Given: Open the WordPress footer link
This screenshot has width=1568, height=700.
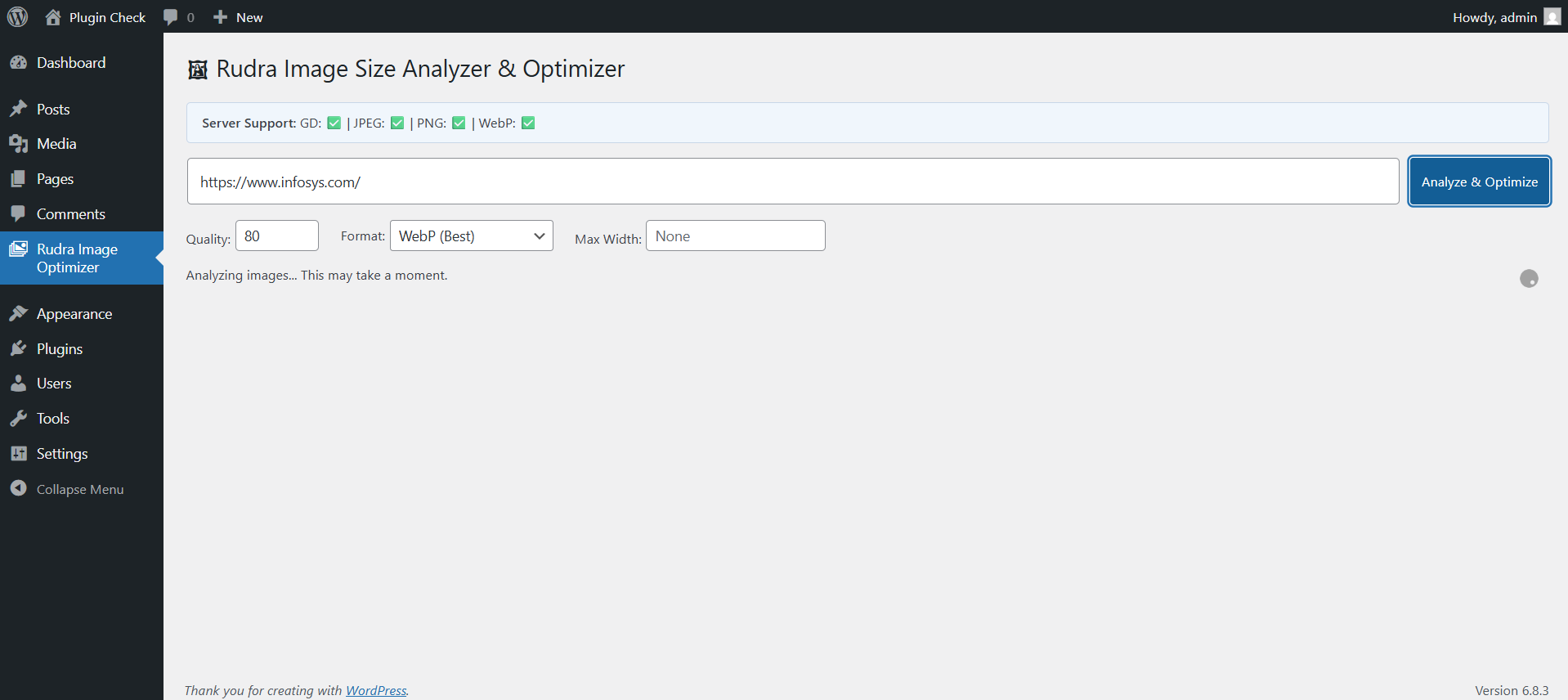Looking at the screenshot, I should (375, 690).
